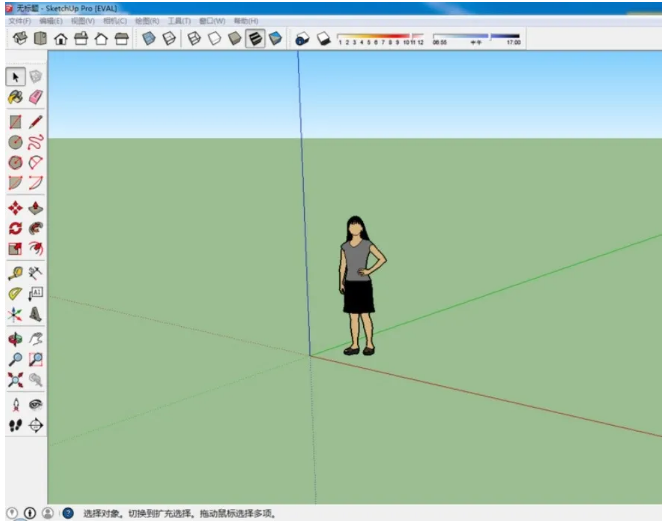
Task: Enable Wireframe face style
Action: (194, 39)
